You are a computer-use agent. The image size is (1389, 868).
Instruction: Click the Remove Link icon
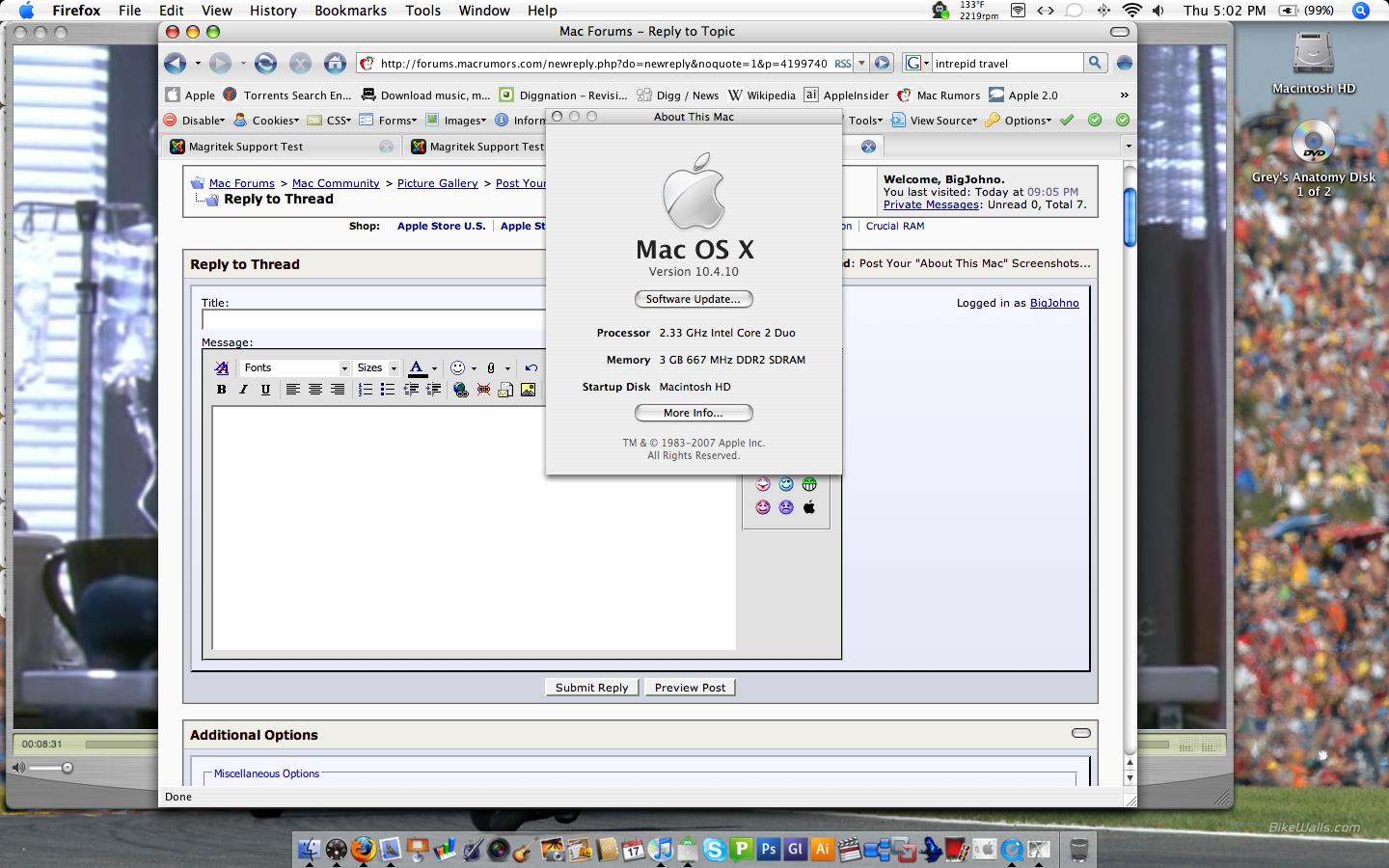483,390
